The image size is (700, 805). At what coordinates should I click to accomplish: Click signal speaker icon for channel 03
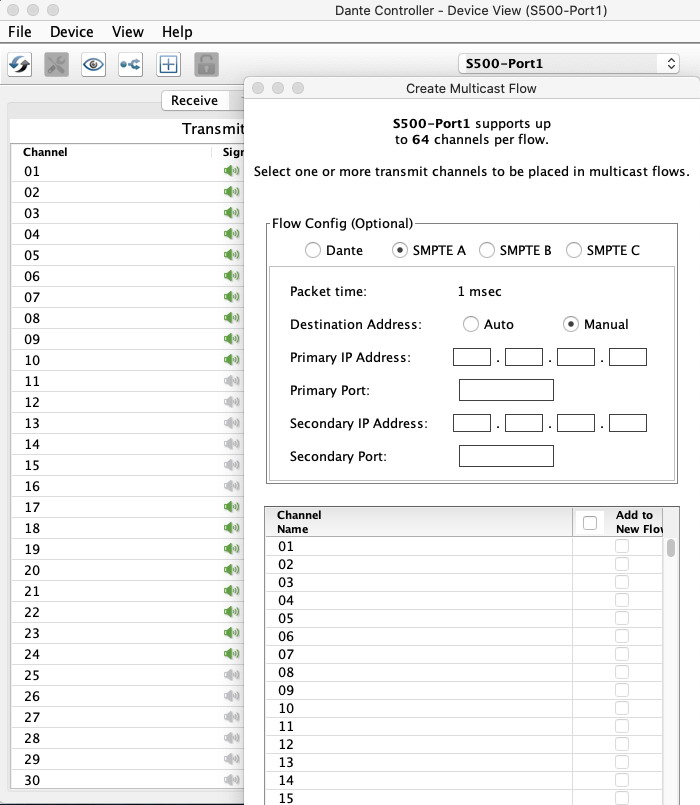232,213
